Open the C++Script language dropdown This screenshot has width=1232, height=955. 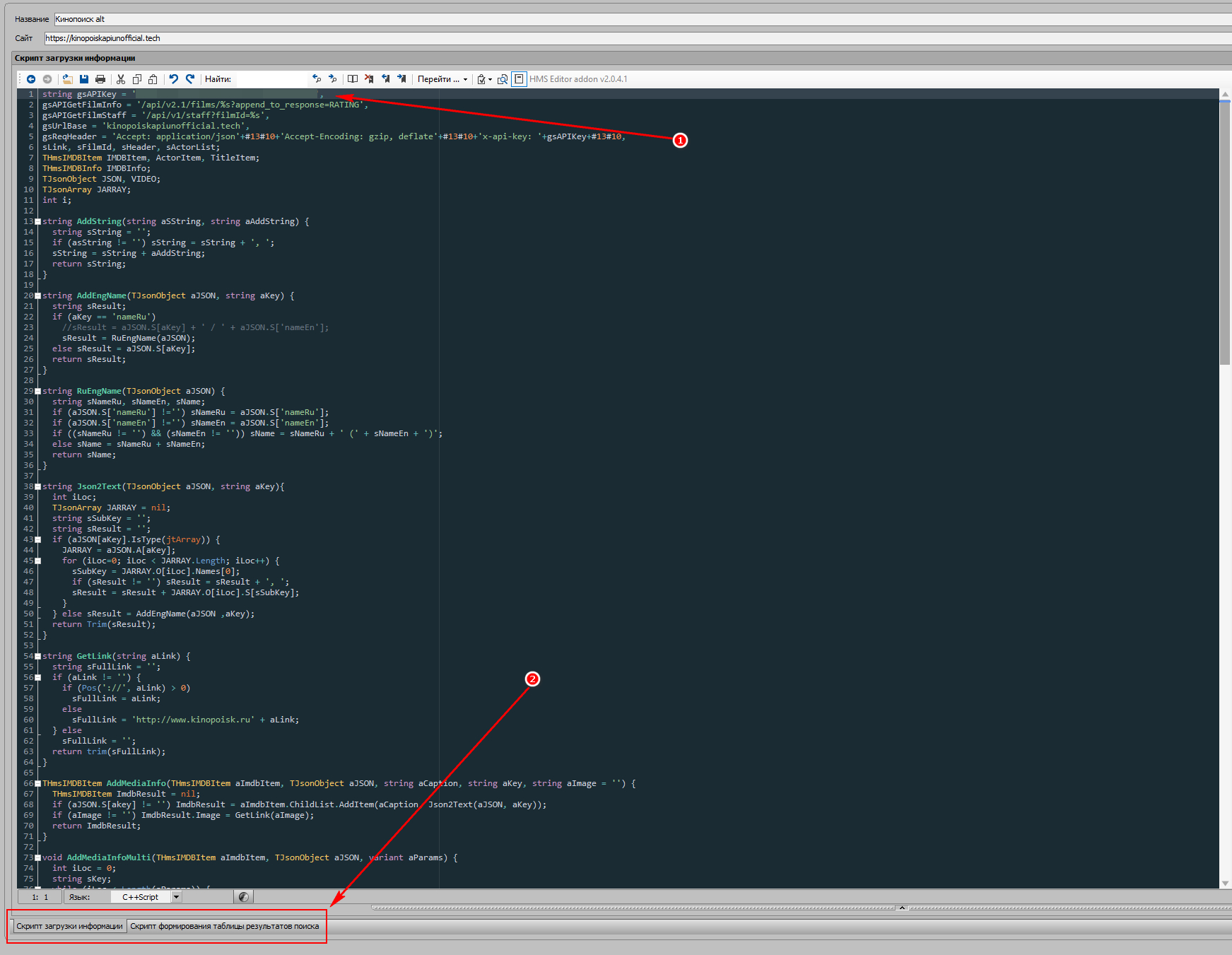click(177, 897)
